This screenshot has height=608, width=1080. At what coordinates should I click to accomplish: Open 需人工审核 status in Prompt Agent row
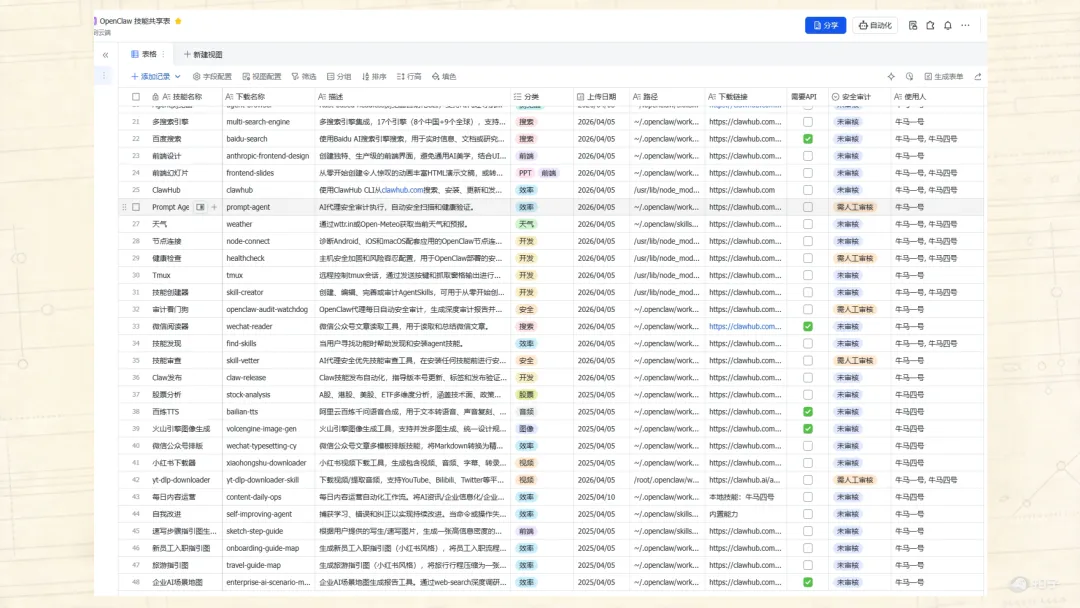[x=855, y=207]
